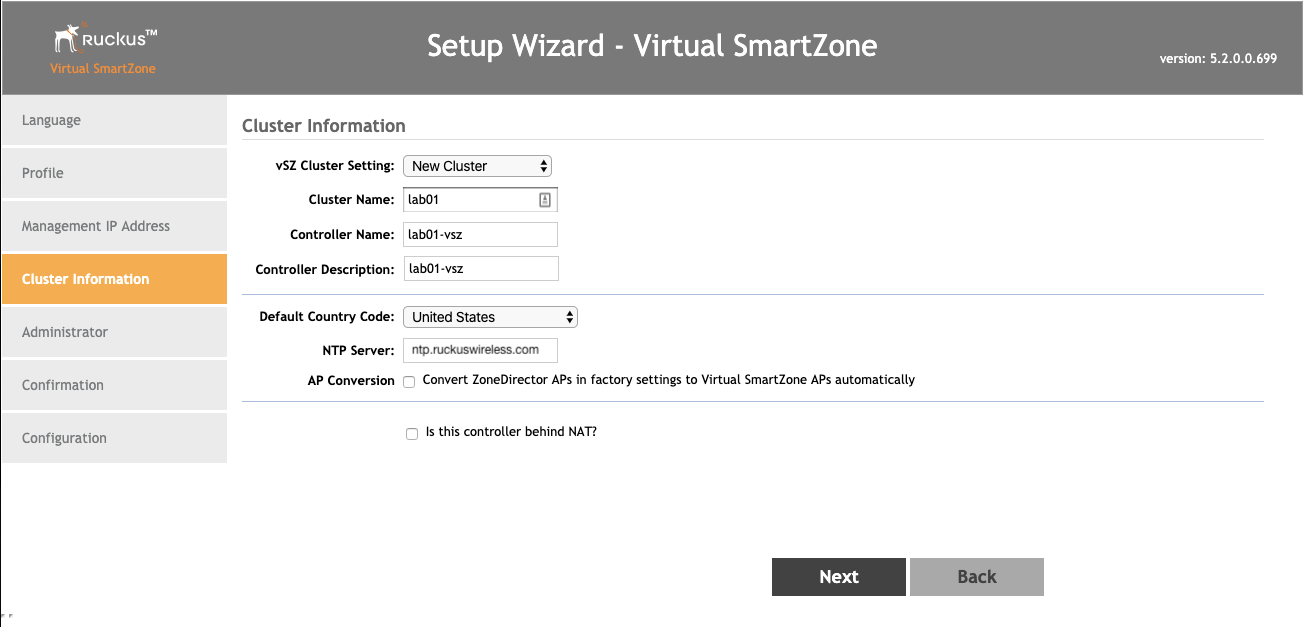The height and width of the screenshot is (627, 1303).
Task: Click the NTP Server input field
Action: click(480, 350)
